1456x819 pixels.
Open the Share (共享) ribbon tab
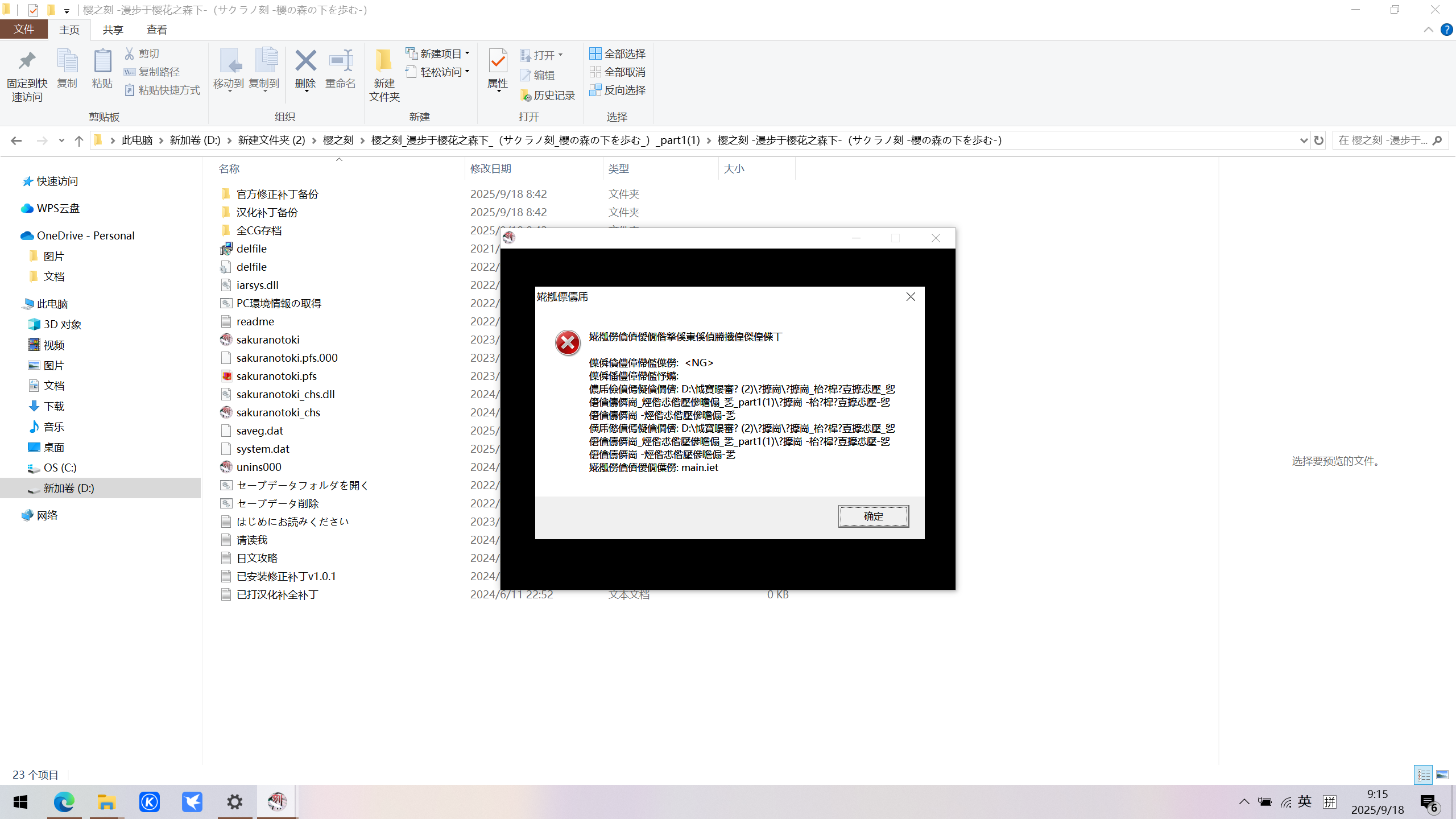(x=113, y=30)
